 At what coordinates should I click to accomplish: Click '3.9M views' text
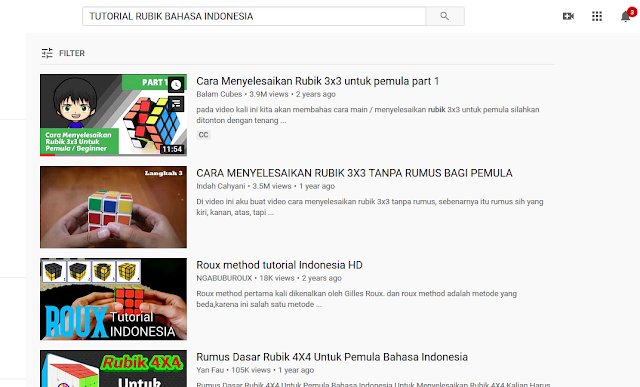pyautogui.click(x=269, y=94)
